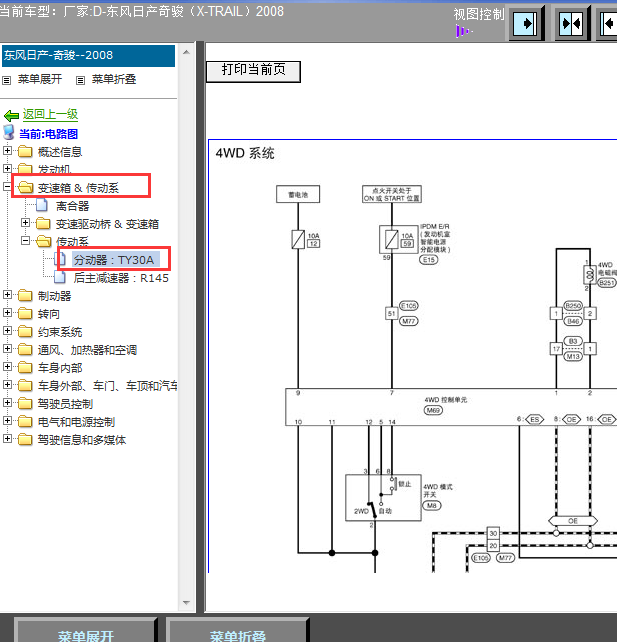The width and height of the screenshot is (617, 642).
Task: Click folder icon of 驾驶员控制
Action: [x=25, y=404]
